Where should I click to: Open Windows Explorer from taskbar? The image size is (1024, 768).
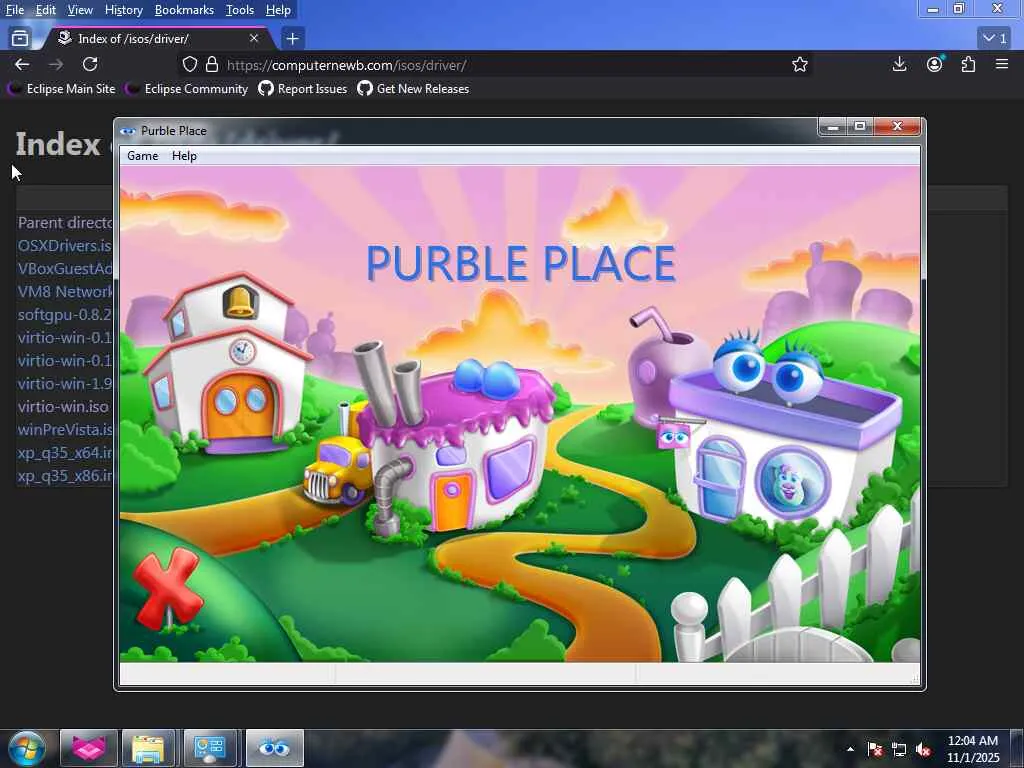[148, 748]
